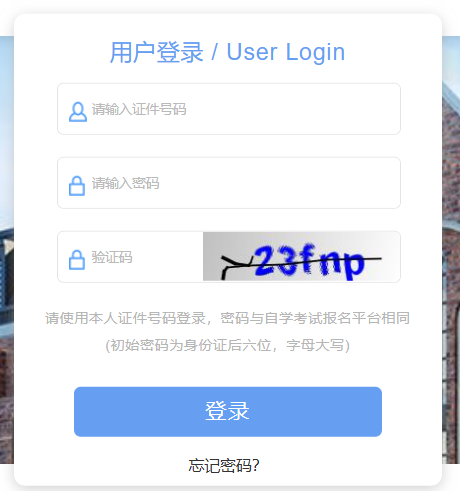Focus the 请输入证件号码 ID number field
The width and height of the screenshot is (460, 491).
click(x=229, y=109)
